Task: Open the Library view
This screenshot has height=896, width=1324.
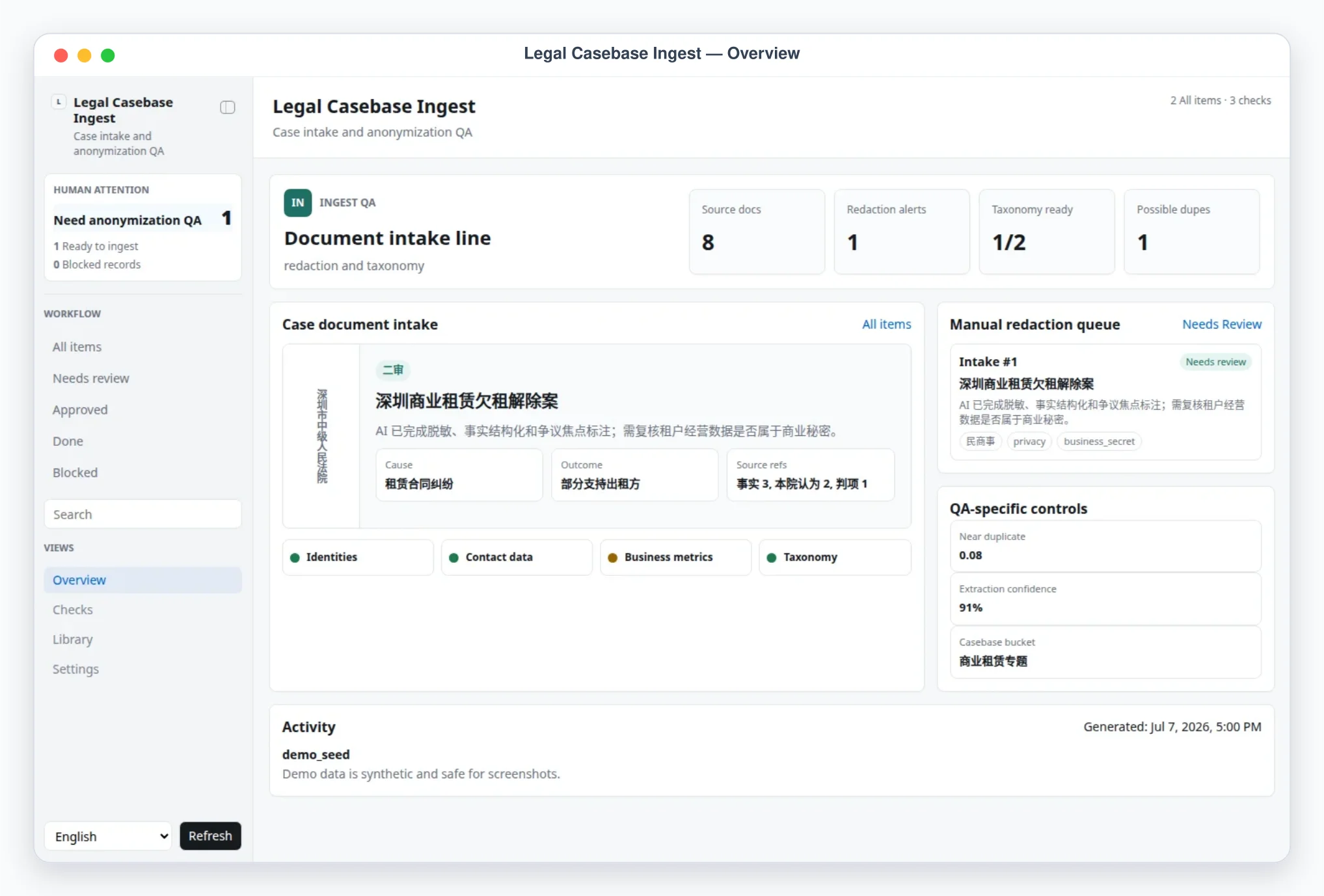Action: (142, 640)
